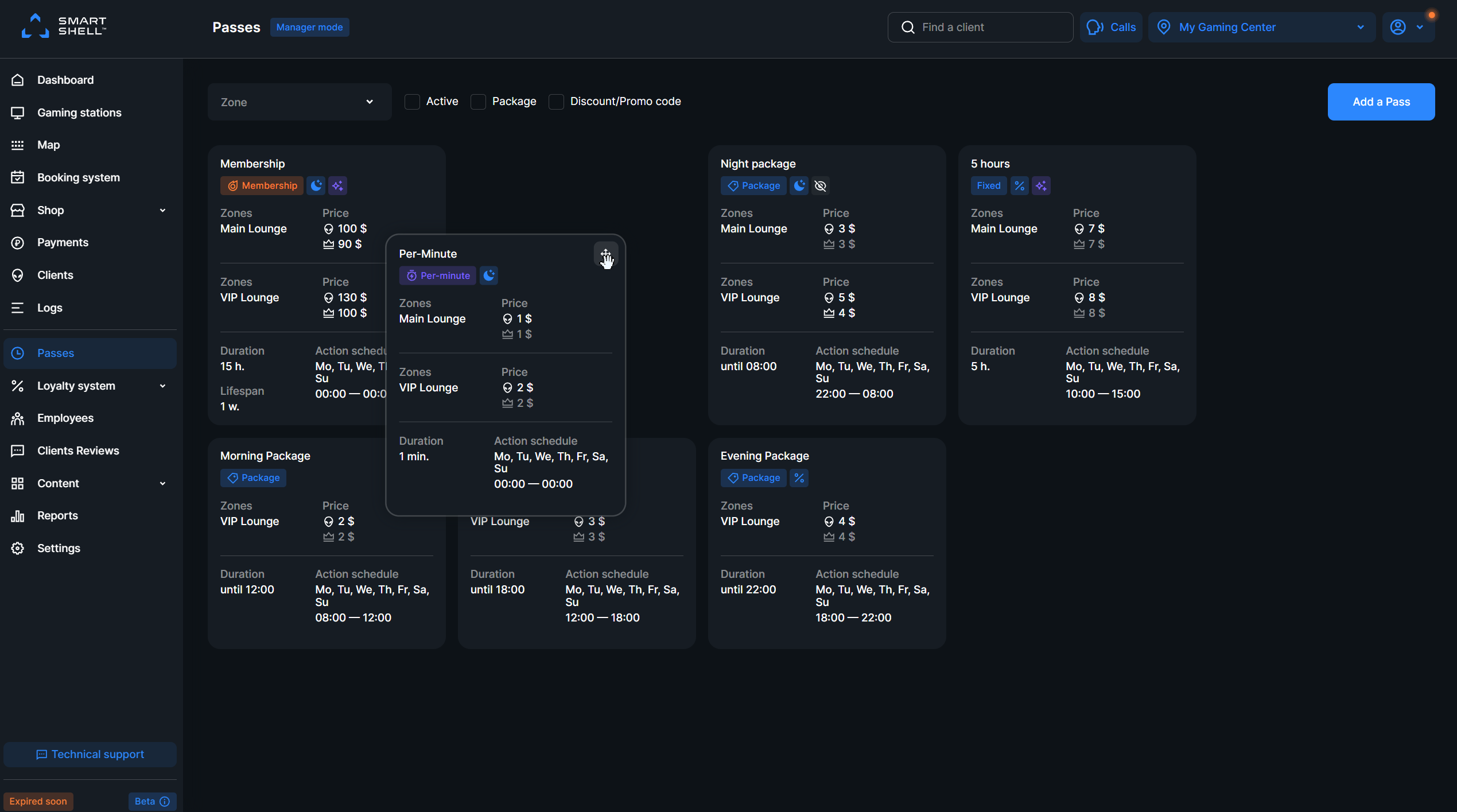Click the night moon icon on the Membership card
1457x812 pixels.
point(316,186)
